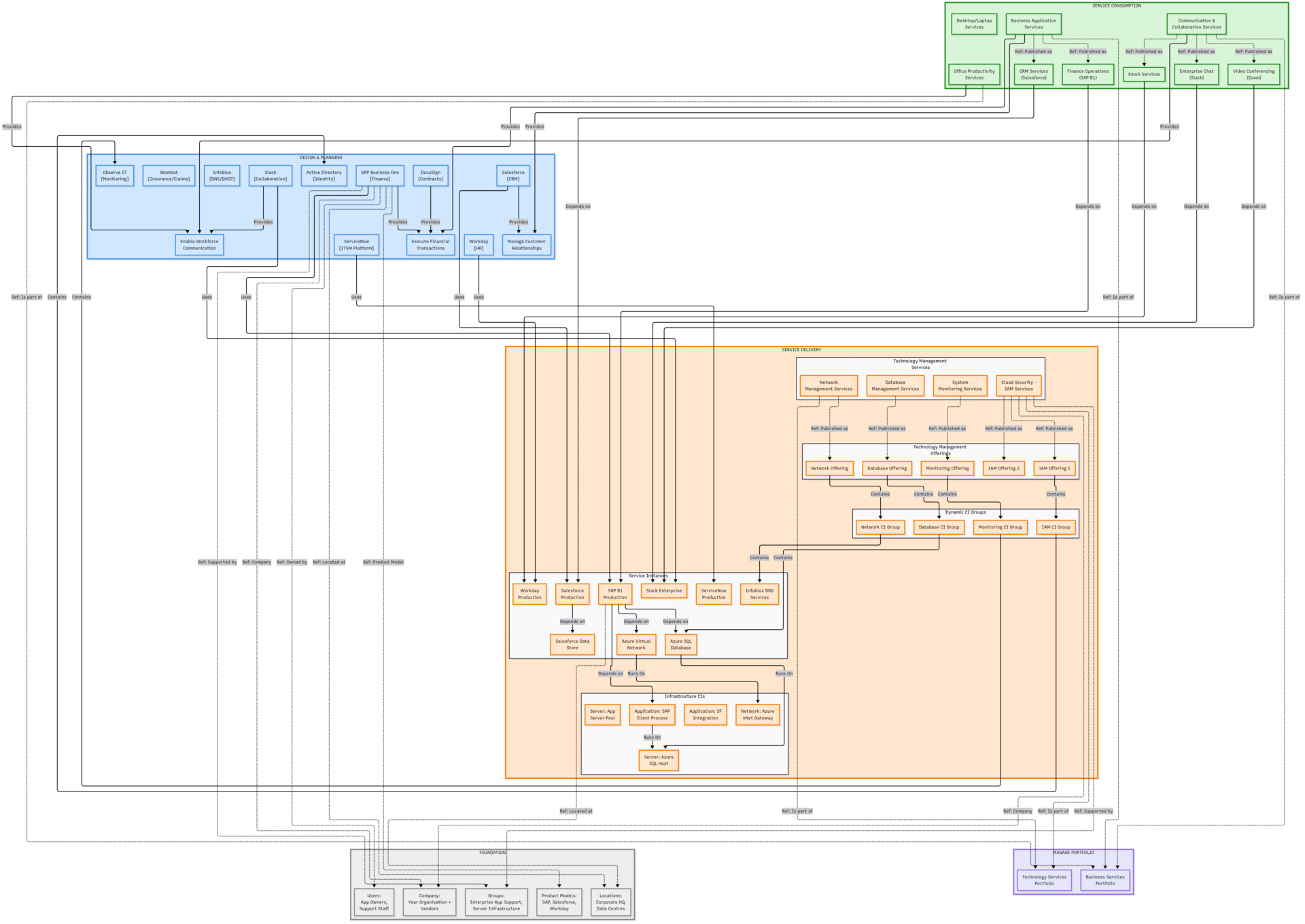Open Network Management Services in Service Delivery
This screenshot has width=1305, height=924.
tap(829, 385)
